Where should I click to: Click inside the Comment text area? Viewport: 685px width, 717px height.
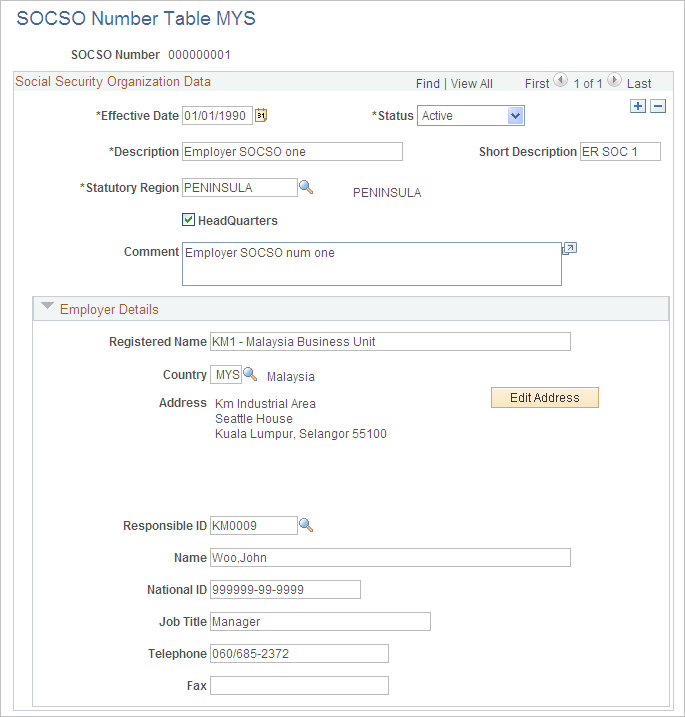coord(372,264)
